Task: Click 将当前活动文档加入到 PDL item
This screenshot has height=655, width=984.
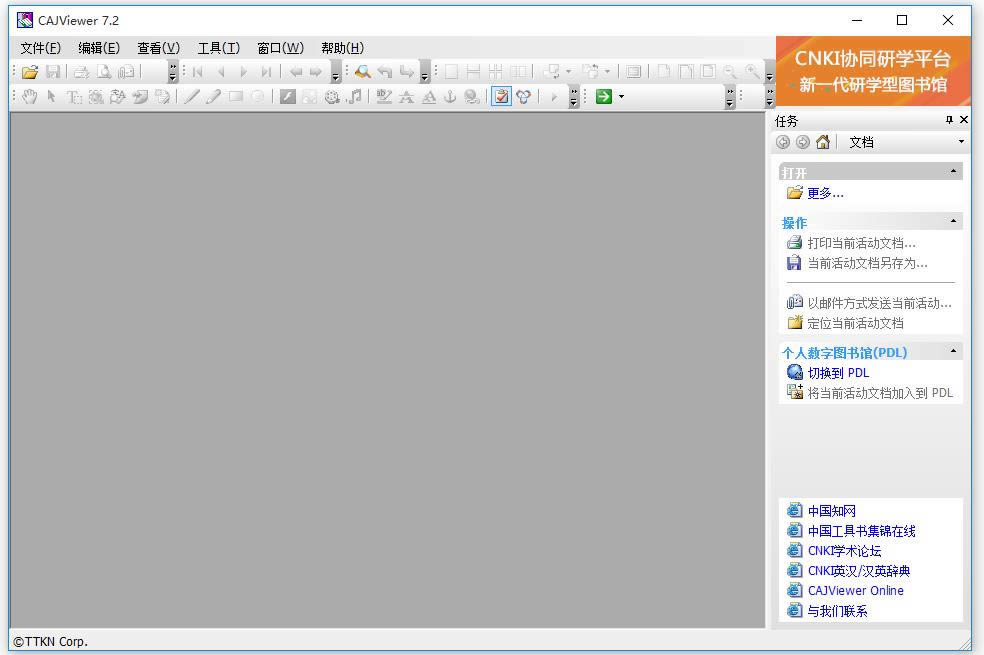Action: [880, 393]
